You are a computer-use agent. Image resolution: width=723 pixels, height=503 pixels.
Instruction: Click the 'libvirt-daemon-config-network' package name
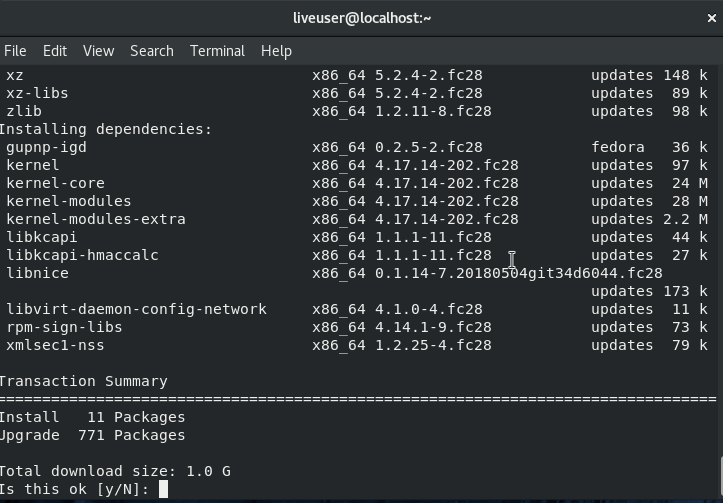coord(136,309)
